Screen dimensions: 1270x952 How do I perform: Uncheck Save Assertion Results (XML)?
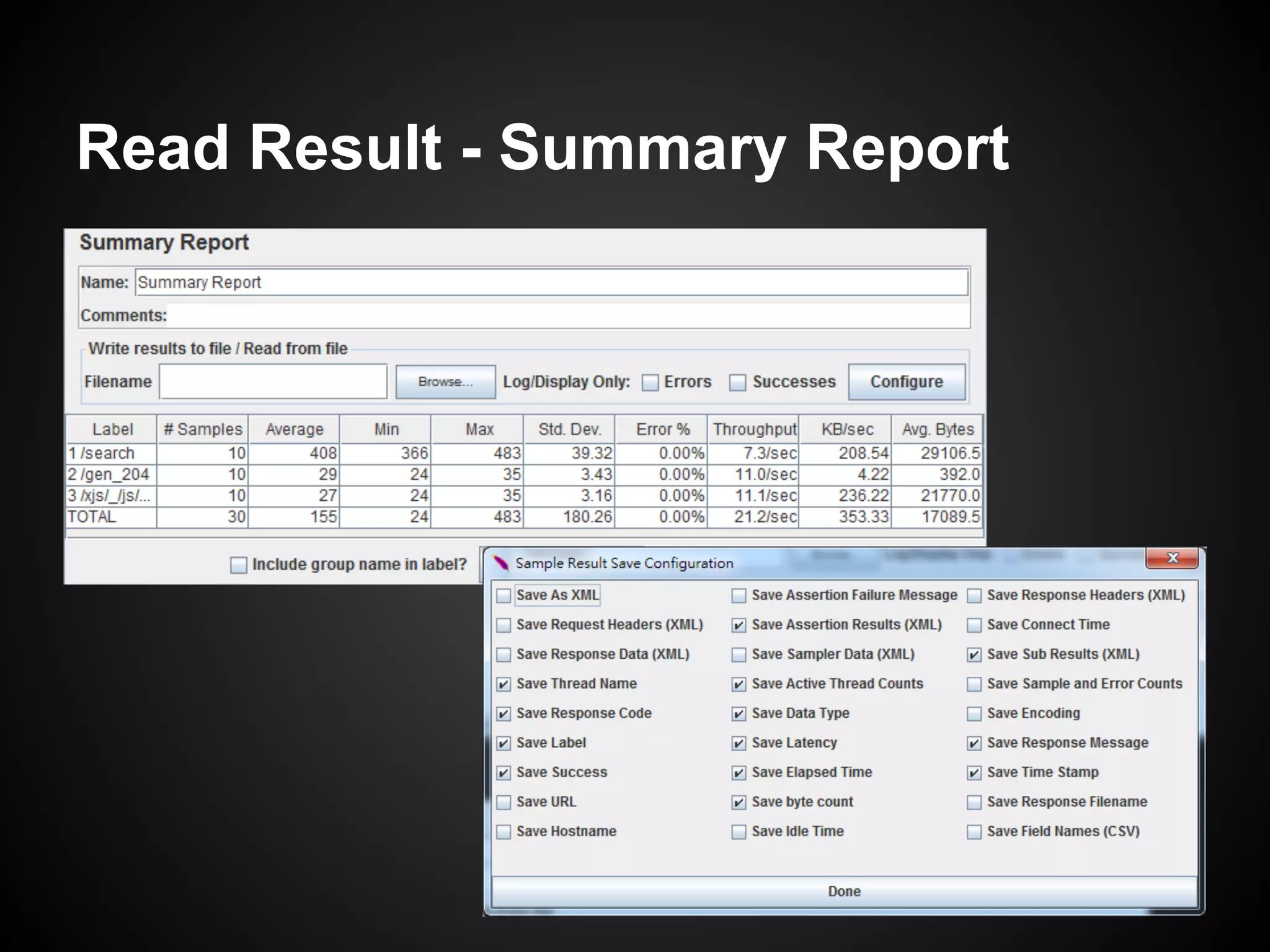coord(739,625)
